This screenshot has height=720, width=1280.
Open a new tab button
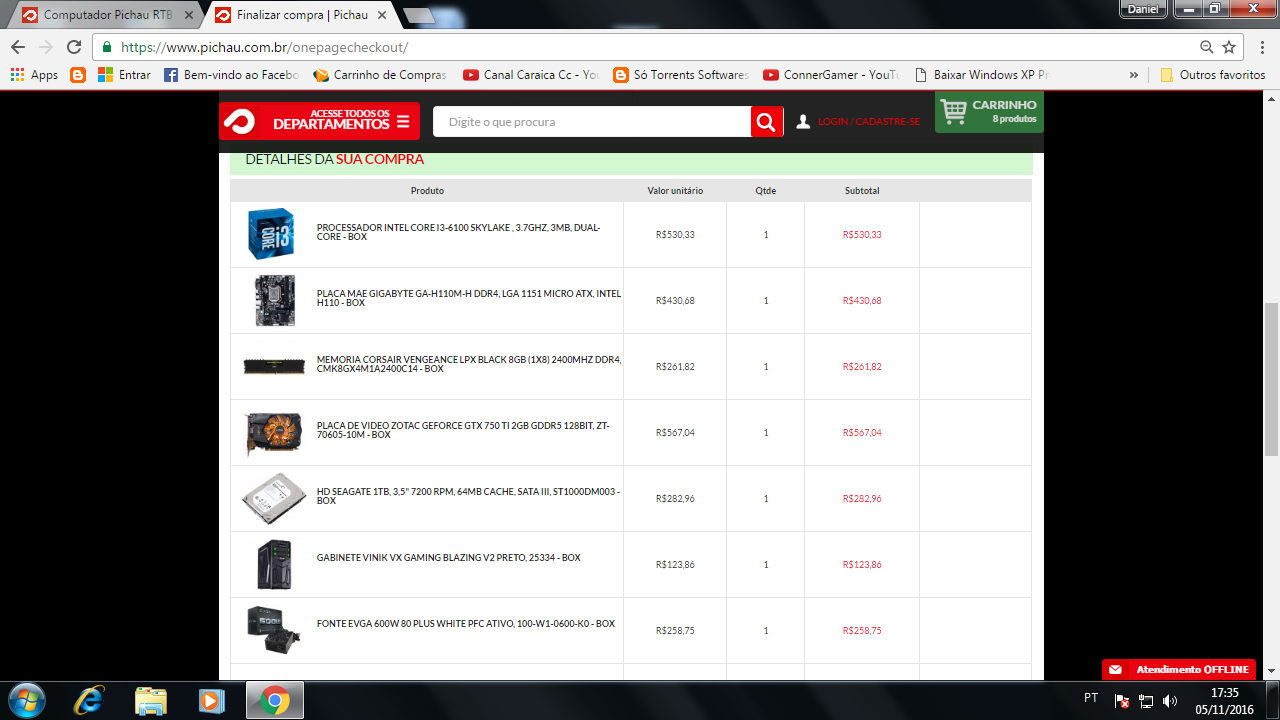pyautogui.click(x=419, y=15)
